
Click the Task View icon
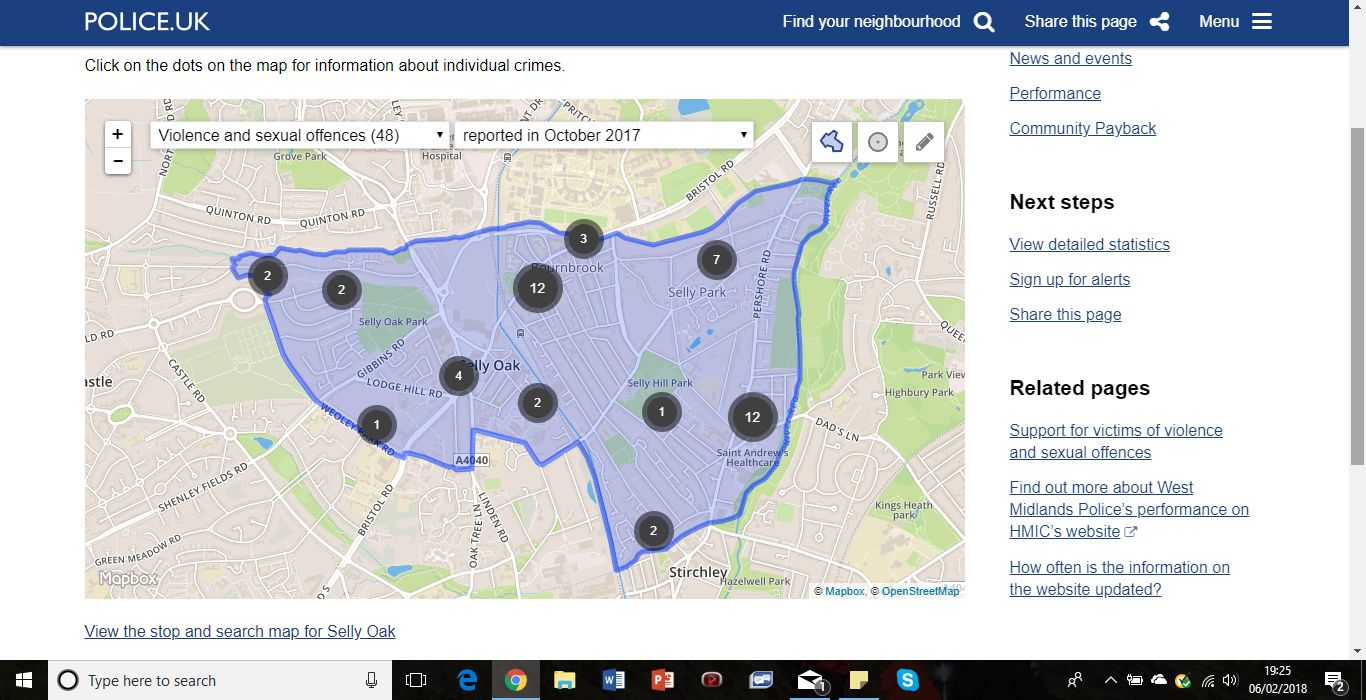pos(416,680)
